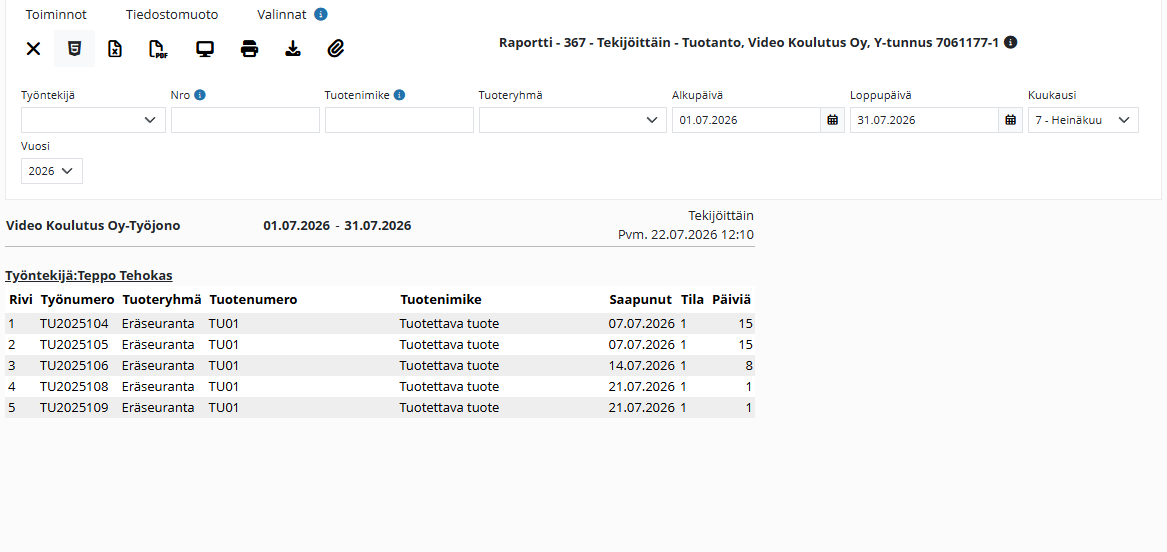Export the report as an Excel file
The image size is (1167, 552).
[x=115, y=49]
